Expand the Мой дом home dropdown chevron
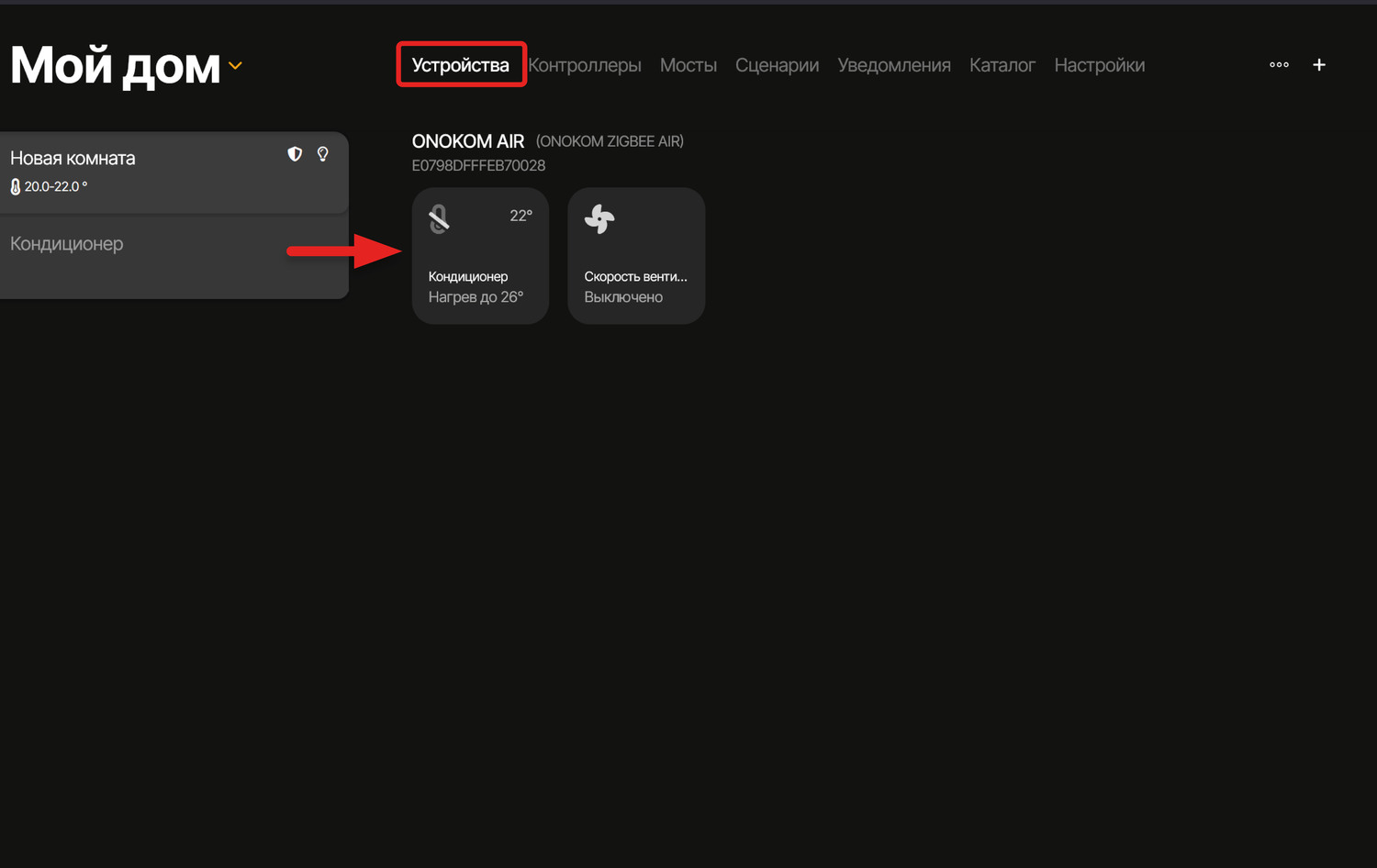Image resolution: width=1377 pixels, height=868 pixels. (236, 66)
